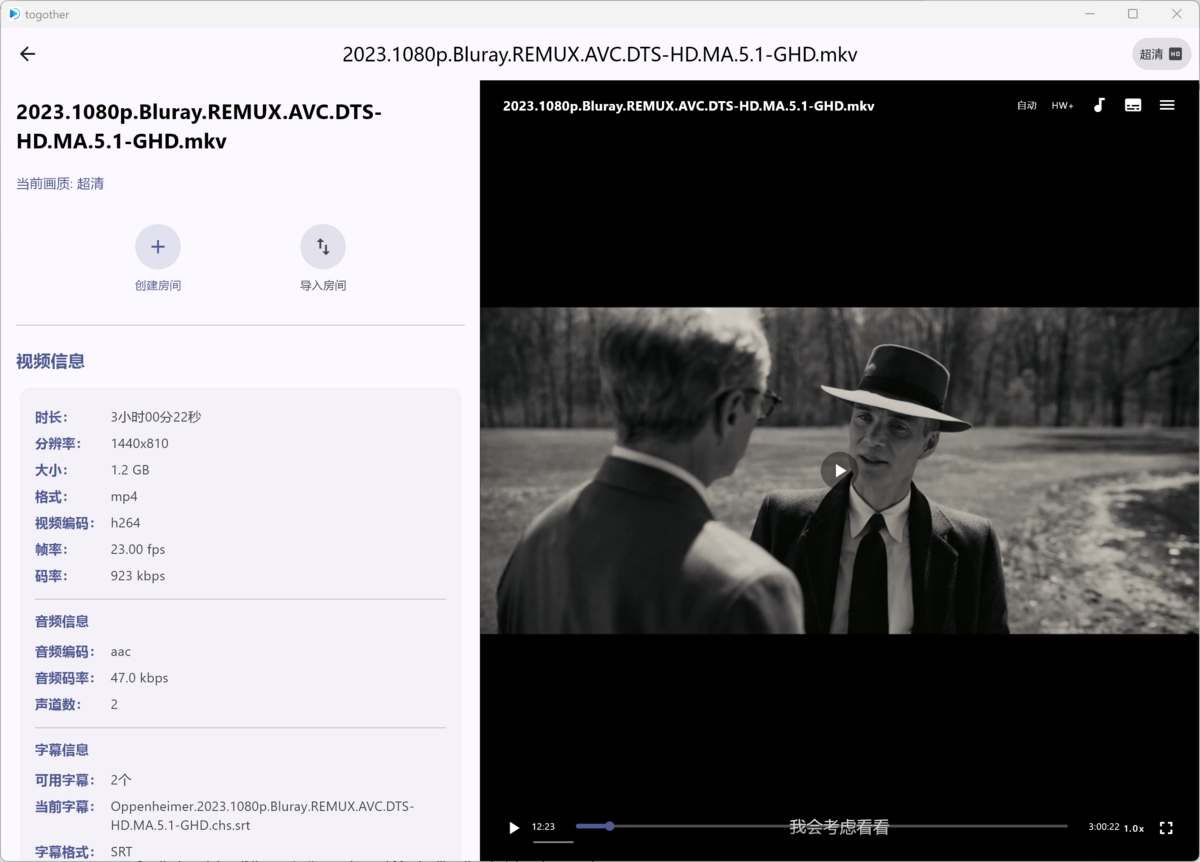Image resolution: width=1200 pixels, height=862 pixels.
Task: Click the import room arrows icon
Action: (323, 247)
